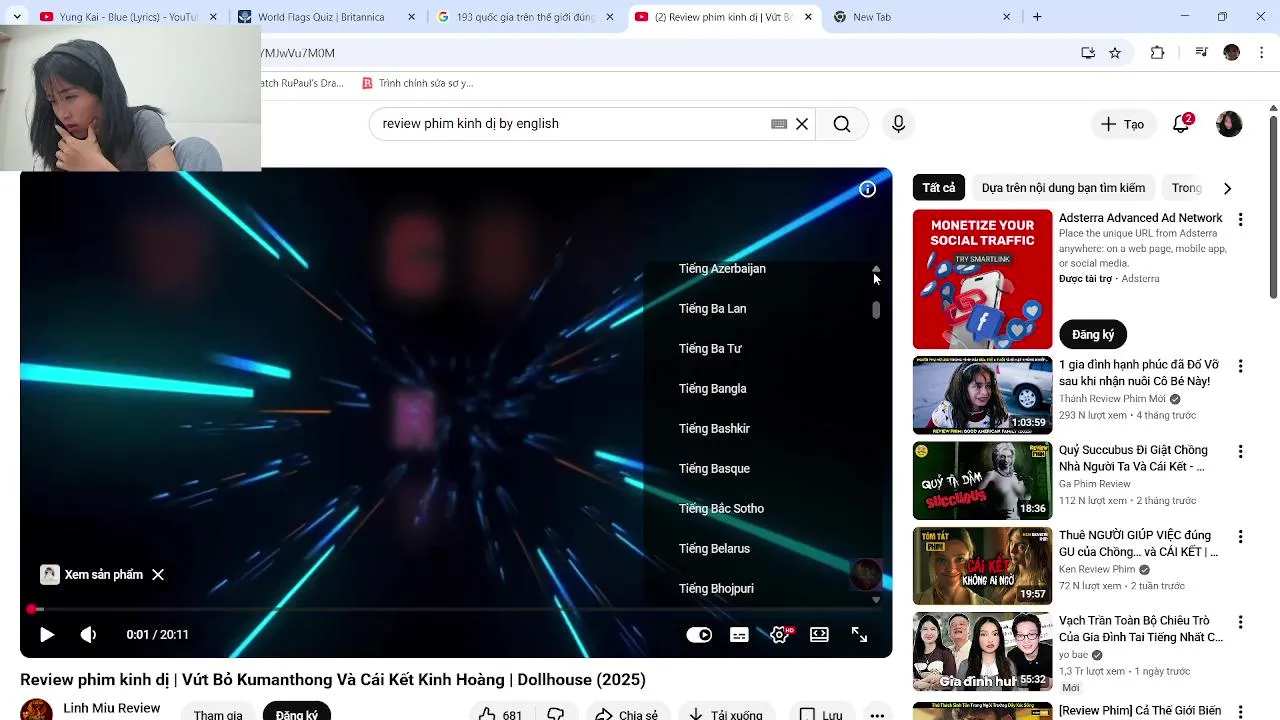This screenshot has width=1280, height=720.
Task: Click the Xem sản phẩm label
Action: pyautogui.click(x=104, y=575)
